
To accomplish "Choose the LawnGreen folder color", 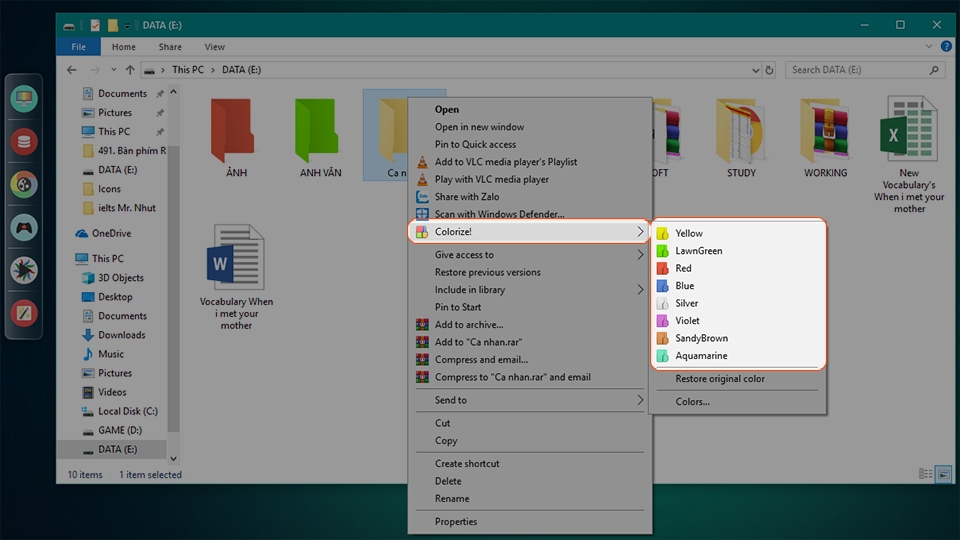I will tap(699, 251).
